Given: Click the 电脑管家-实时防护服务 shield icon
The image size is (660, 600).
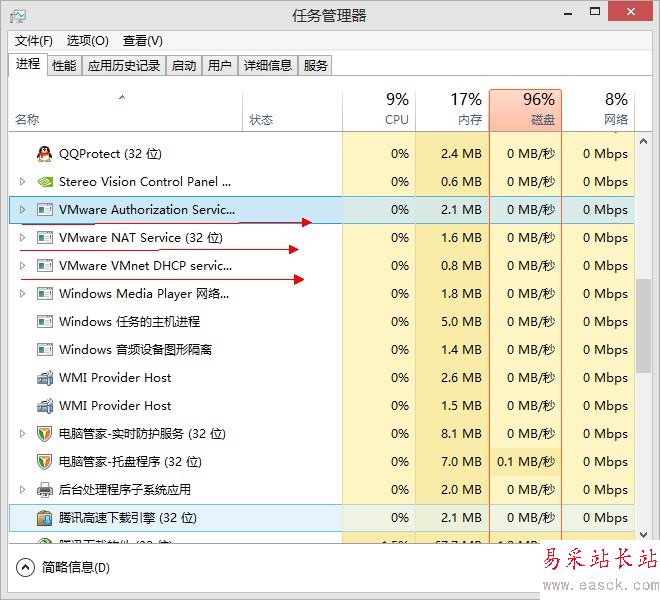Looking at the screenshot, I should (44, 434).
